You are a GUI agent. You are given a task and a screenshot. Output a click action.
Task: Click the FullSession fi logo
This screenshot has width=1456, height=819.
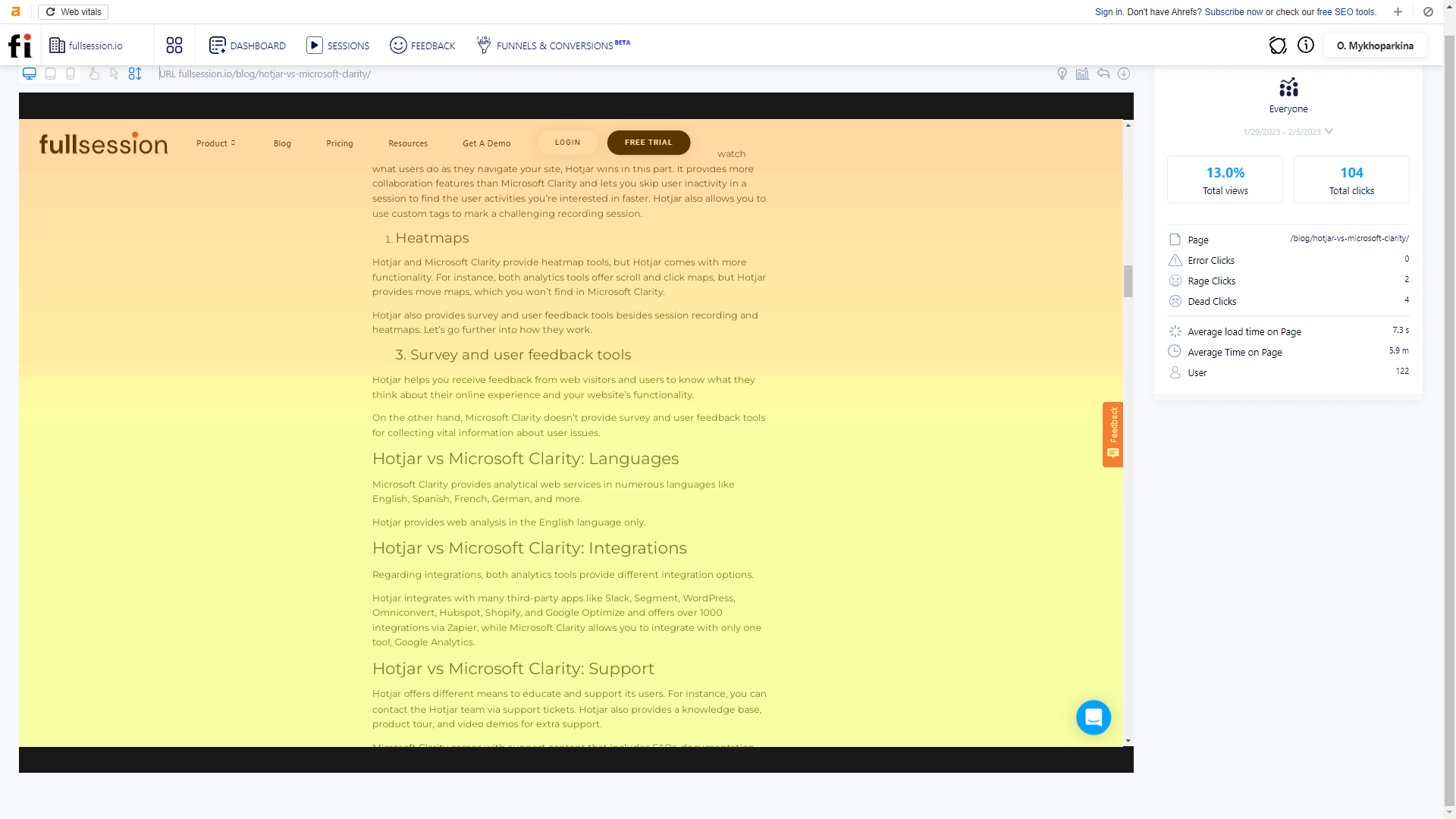(x=20, y=45)
